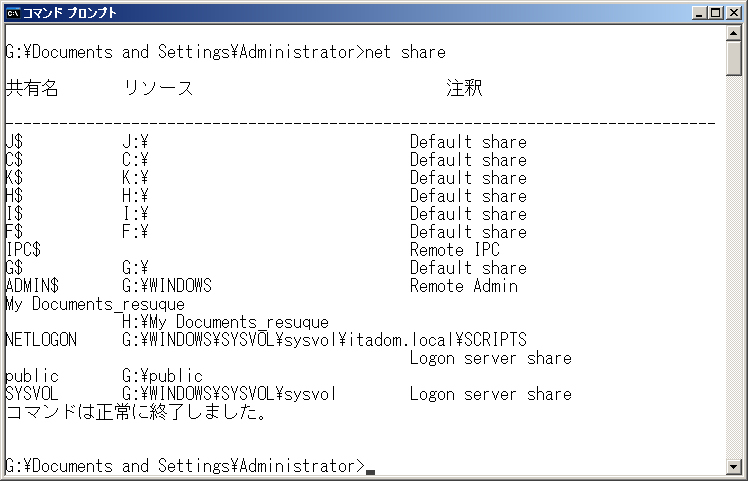
Task: Click the 共有名 column header
Action: pos(32,88)
